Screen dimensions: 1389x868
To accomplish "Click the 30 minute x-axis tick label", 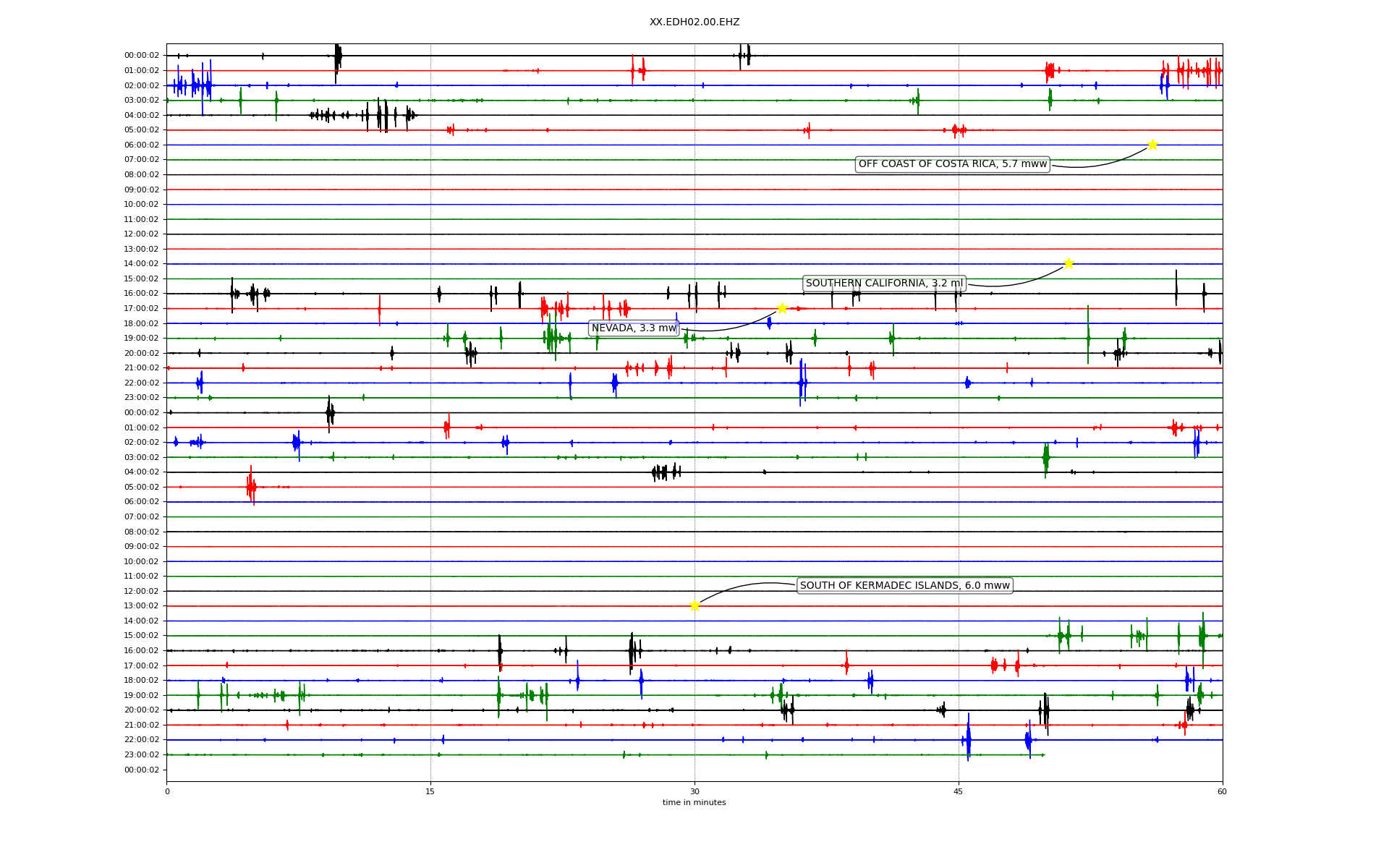I will (x=694, y=792).
